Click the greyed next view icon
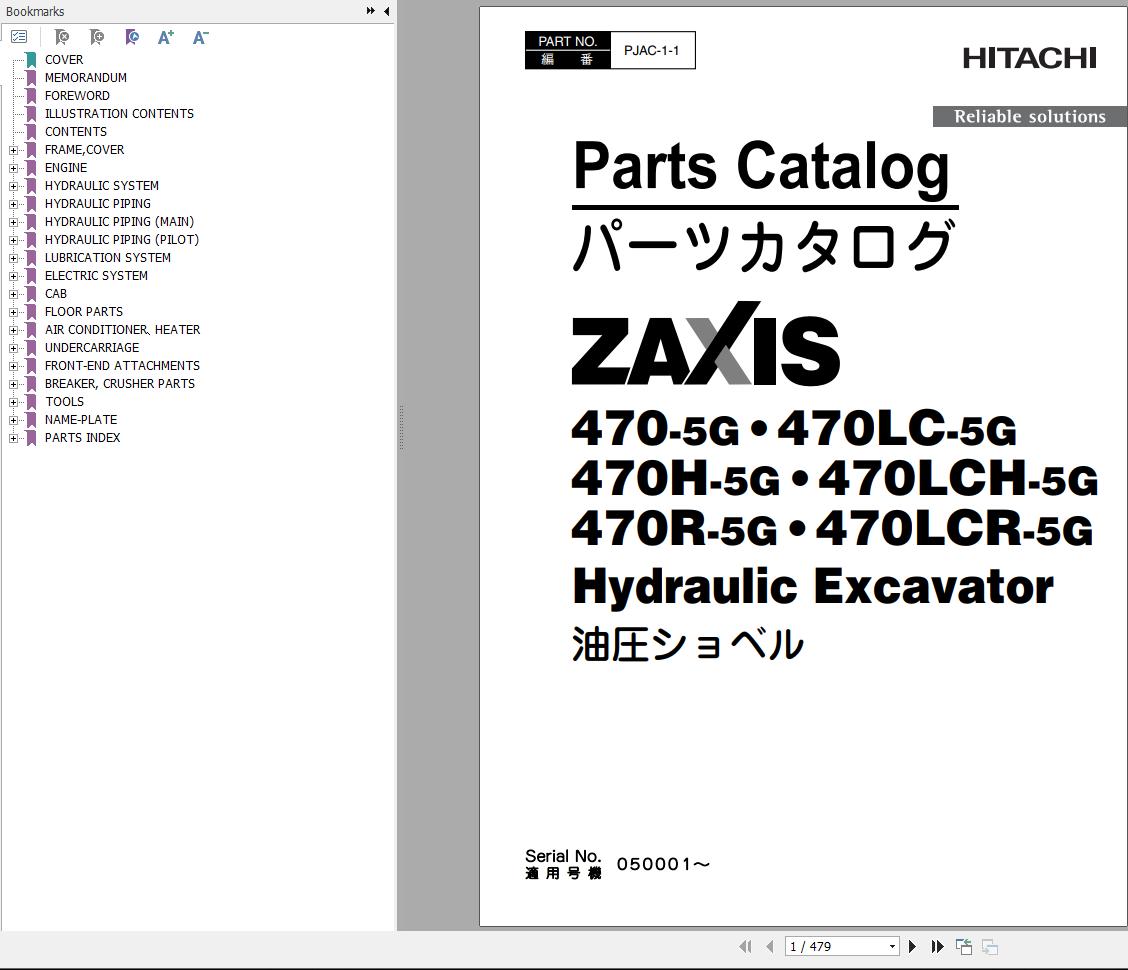 (x=990, y=947)
